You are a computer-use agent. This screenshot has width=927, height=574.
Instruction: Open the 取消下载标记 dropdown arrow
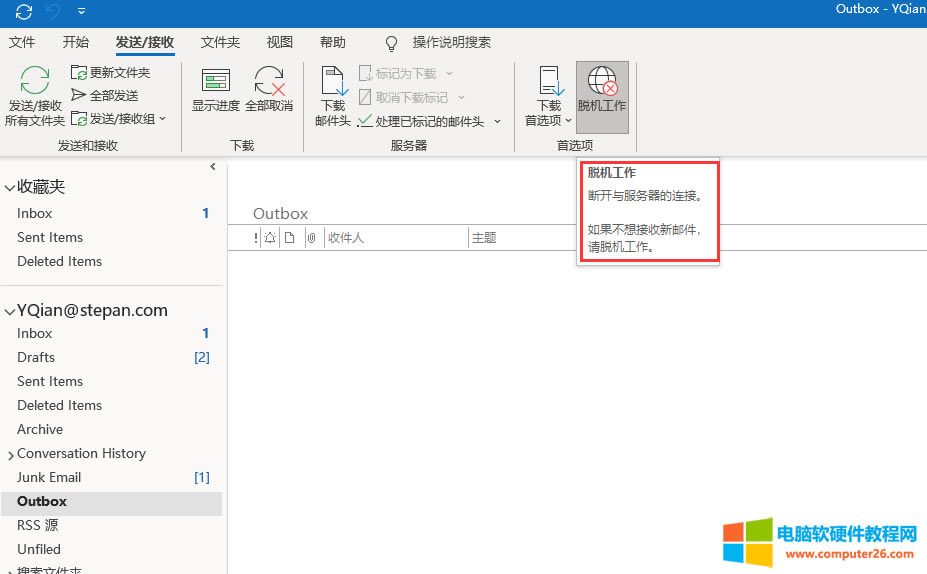pyautogui.click(x=462, y=97)
